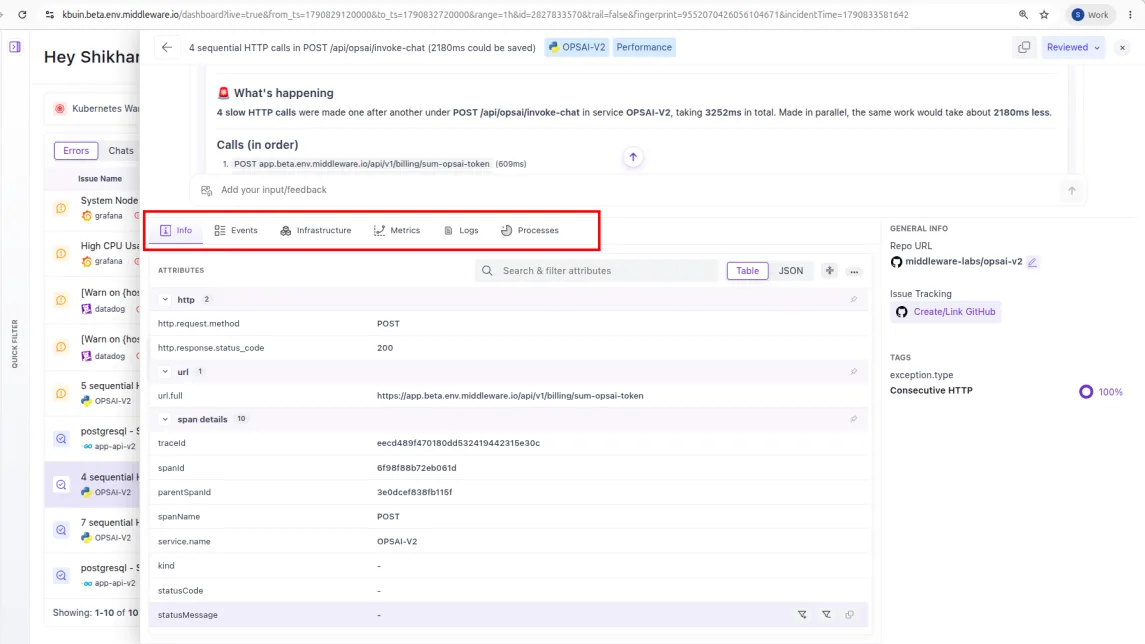Collapse the http attribute group
The image size is (1145, 644).
(x=165, y=299)
